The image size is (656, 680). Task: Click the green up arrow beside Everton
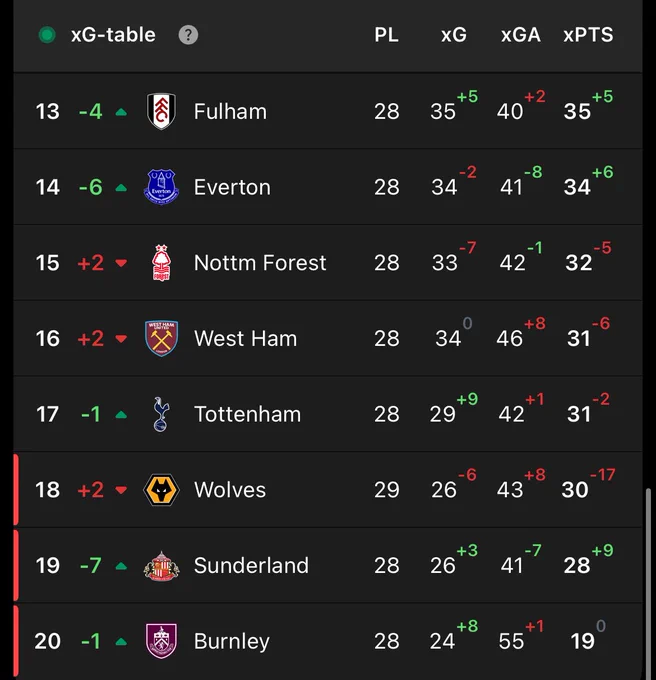(121, 188)
